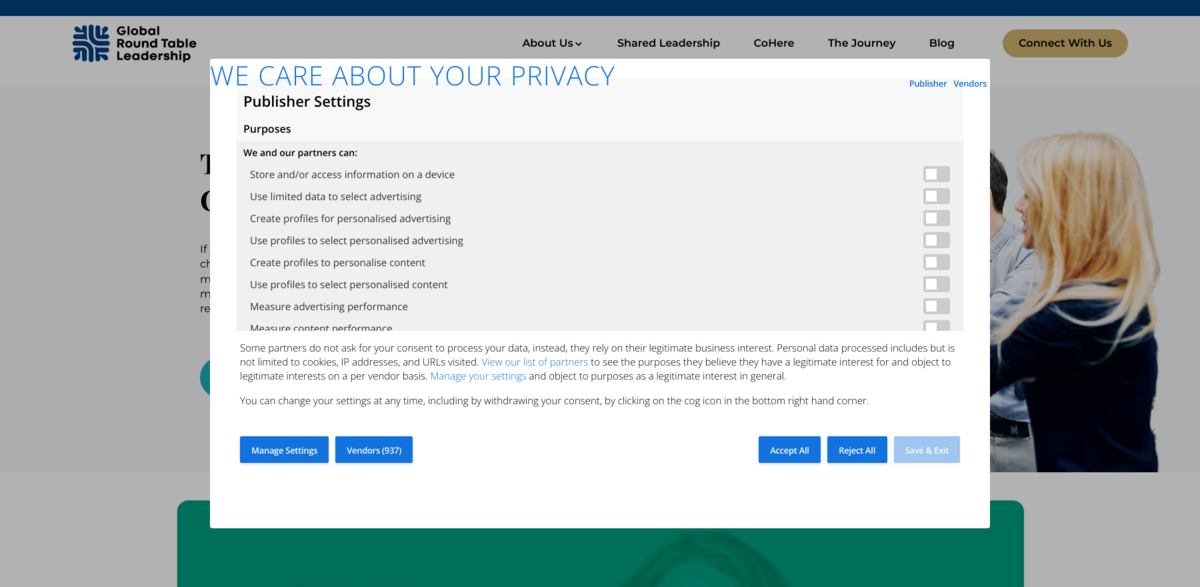
Task: Switch to the Vendors tab
Action: click(969, 84)
